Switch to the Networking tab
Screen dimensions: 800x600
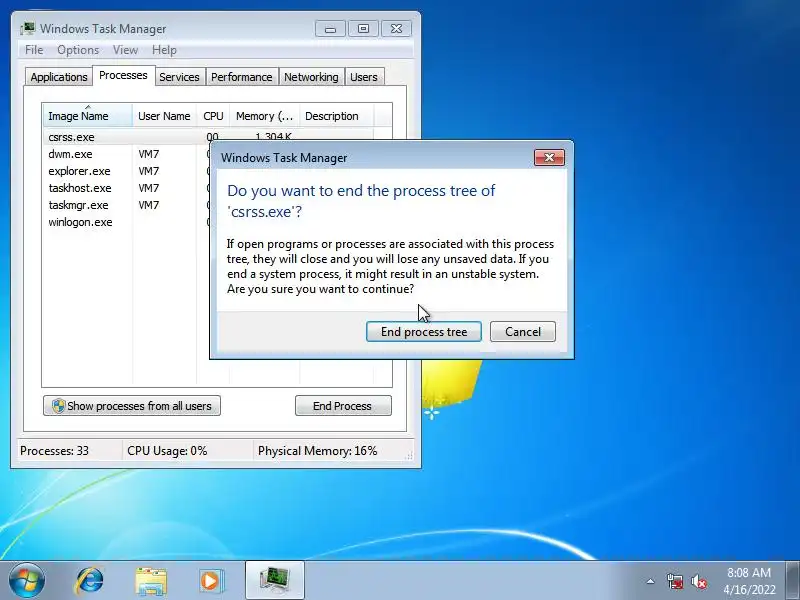pos(311,77)
